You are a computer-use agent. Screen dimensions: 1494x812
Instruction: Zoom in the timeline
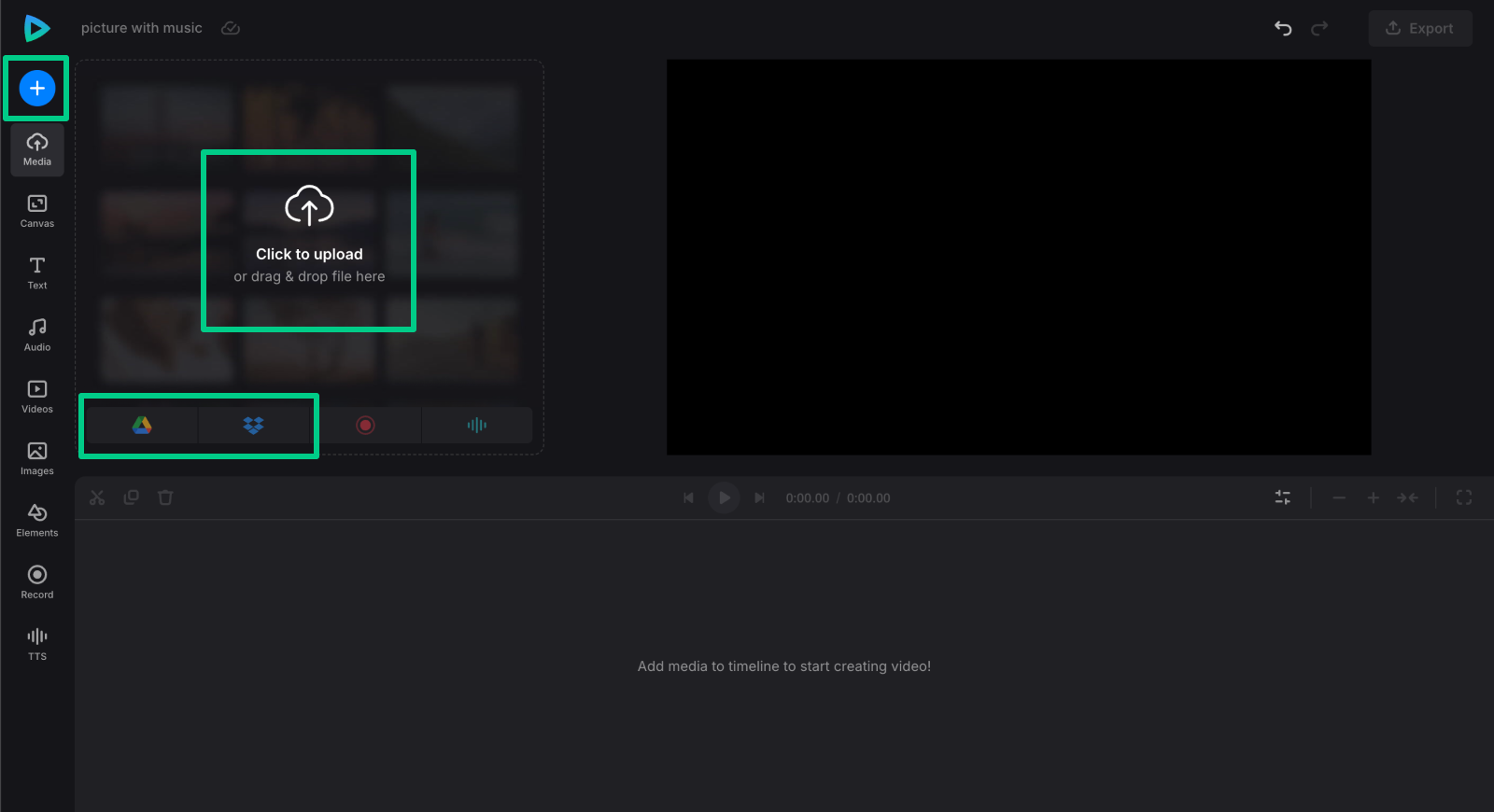[1374, 497]
